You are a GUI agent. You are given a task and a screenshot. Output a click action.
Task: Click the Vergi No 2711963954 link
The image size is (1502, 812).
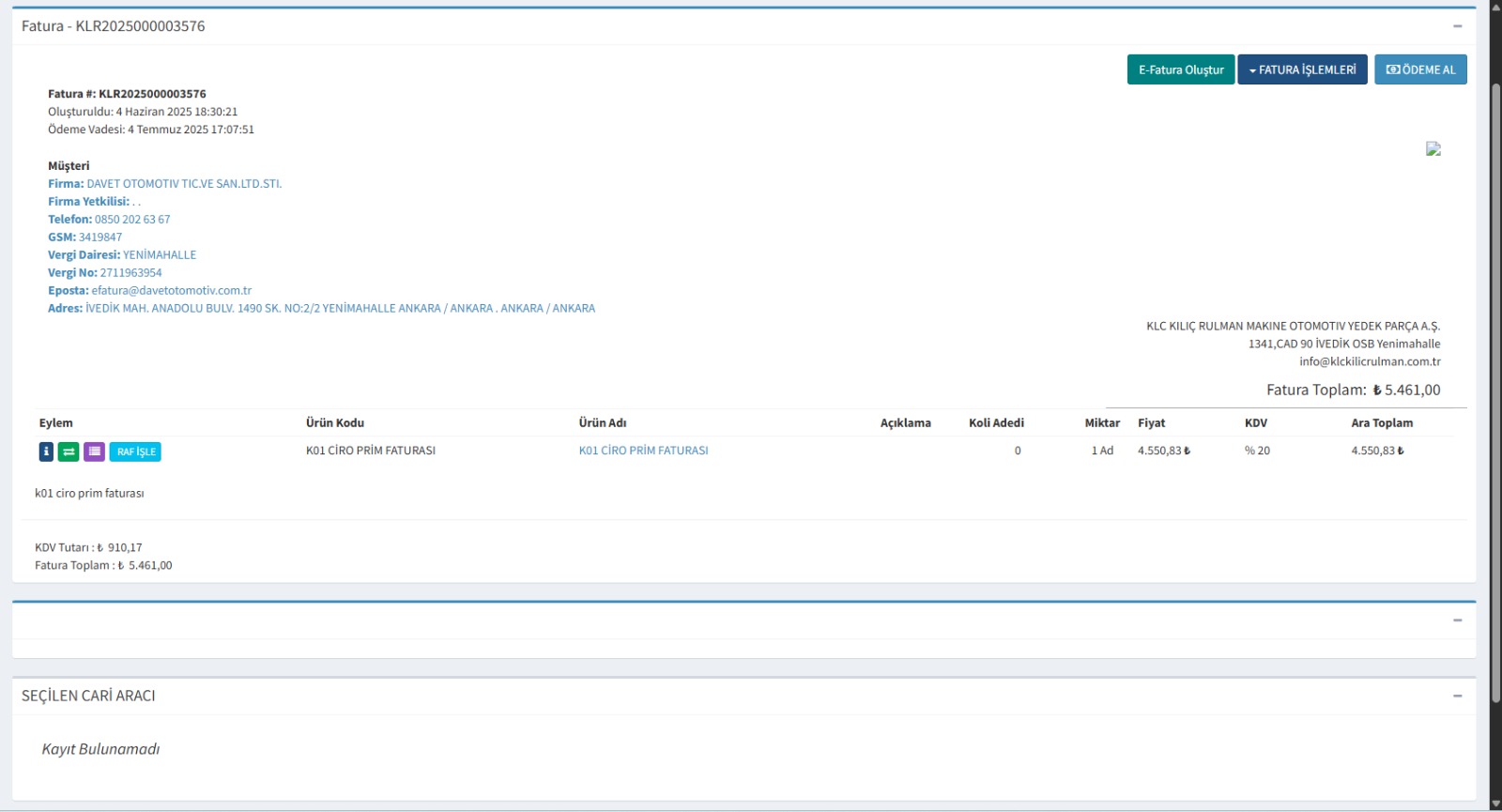pos(130,273)
